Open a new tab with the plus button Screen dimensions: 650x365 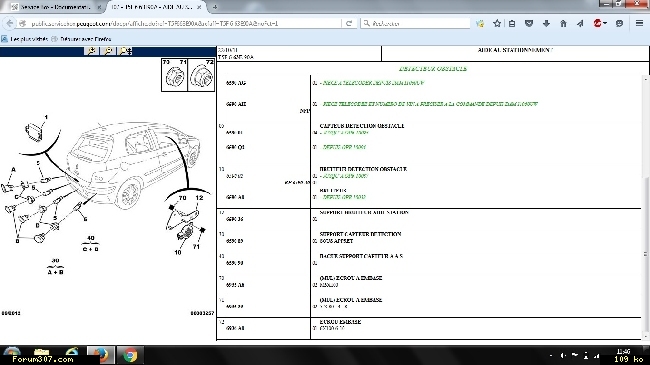click(215, 7)
